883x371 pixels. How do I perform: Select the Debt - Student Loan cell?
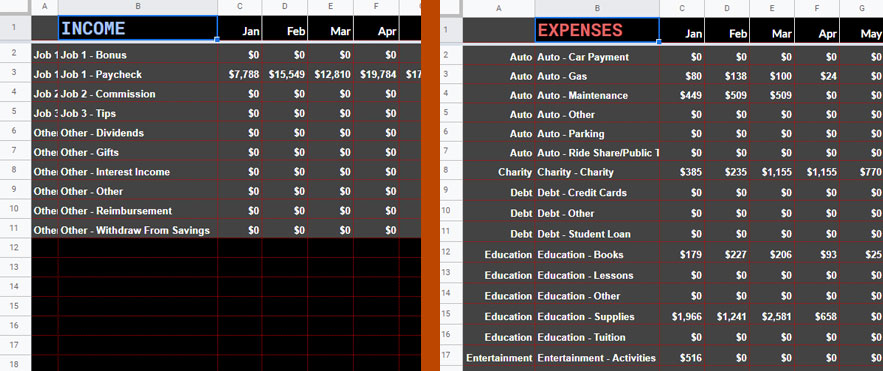pos(597,234)
